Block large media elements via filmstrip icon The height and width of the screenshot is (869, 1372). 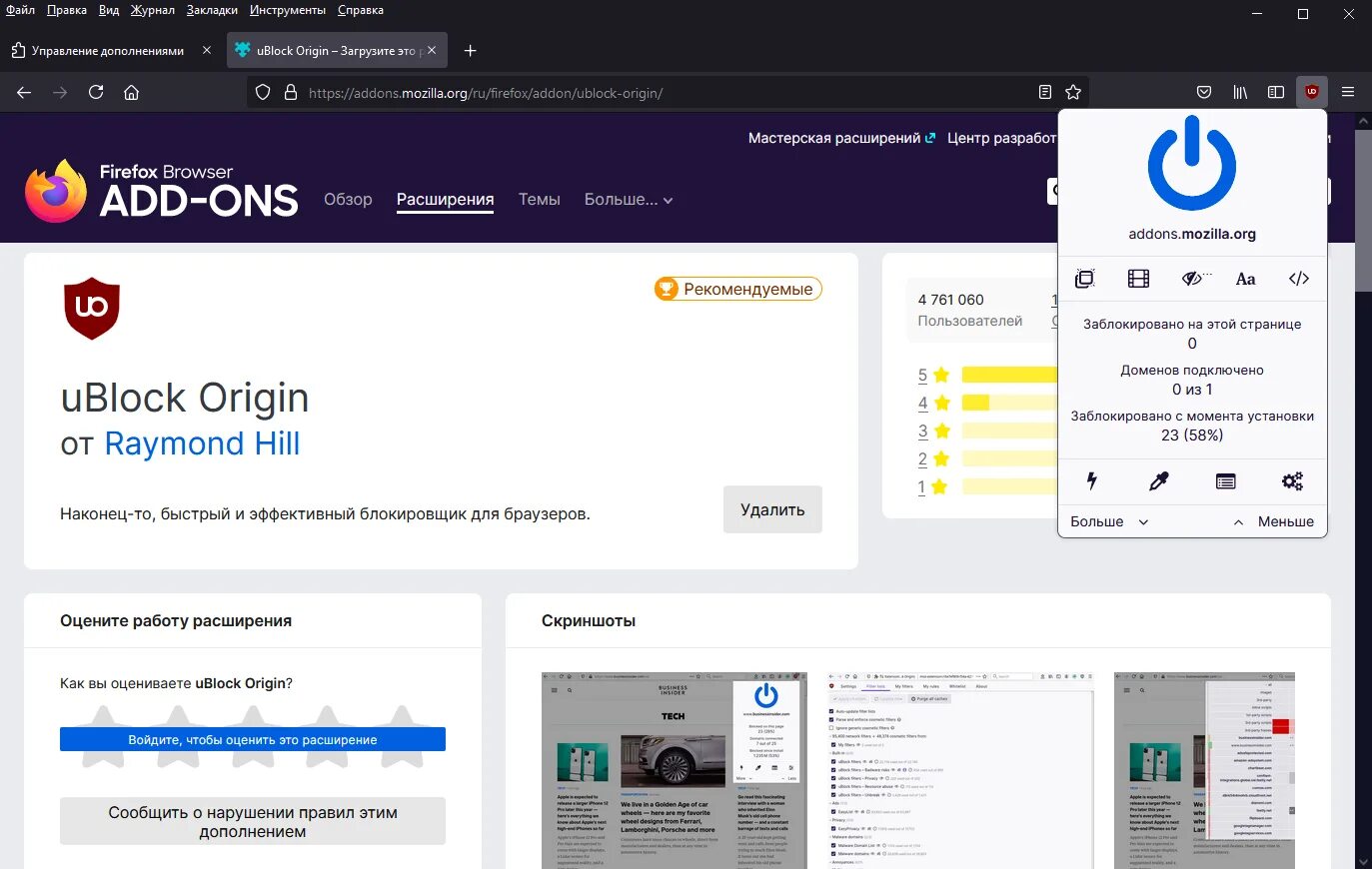point(1138,279)
